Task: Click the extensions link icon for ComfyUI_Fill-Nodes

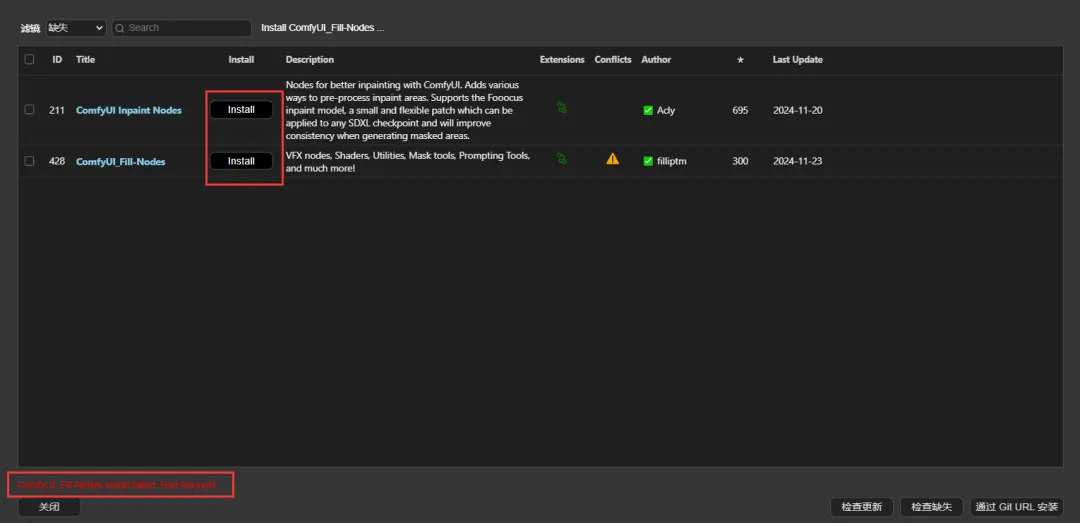Action: [x=562, y=158]
